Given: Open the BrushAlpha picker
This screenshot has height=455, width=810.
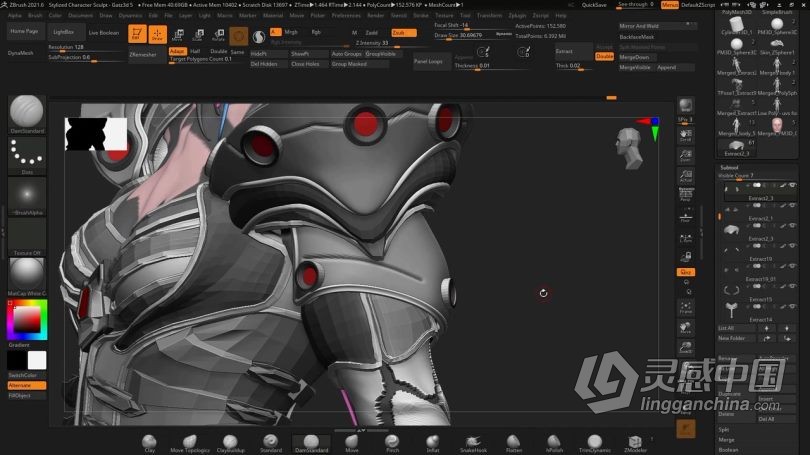Looking at the screenshot, I should [x=27, y=197].
